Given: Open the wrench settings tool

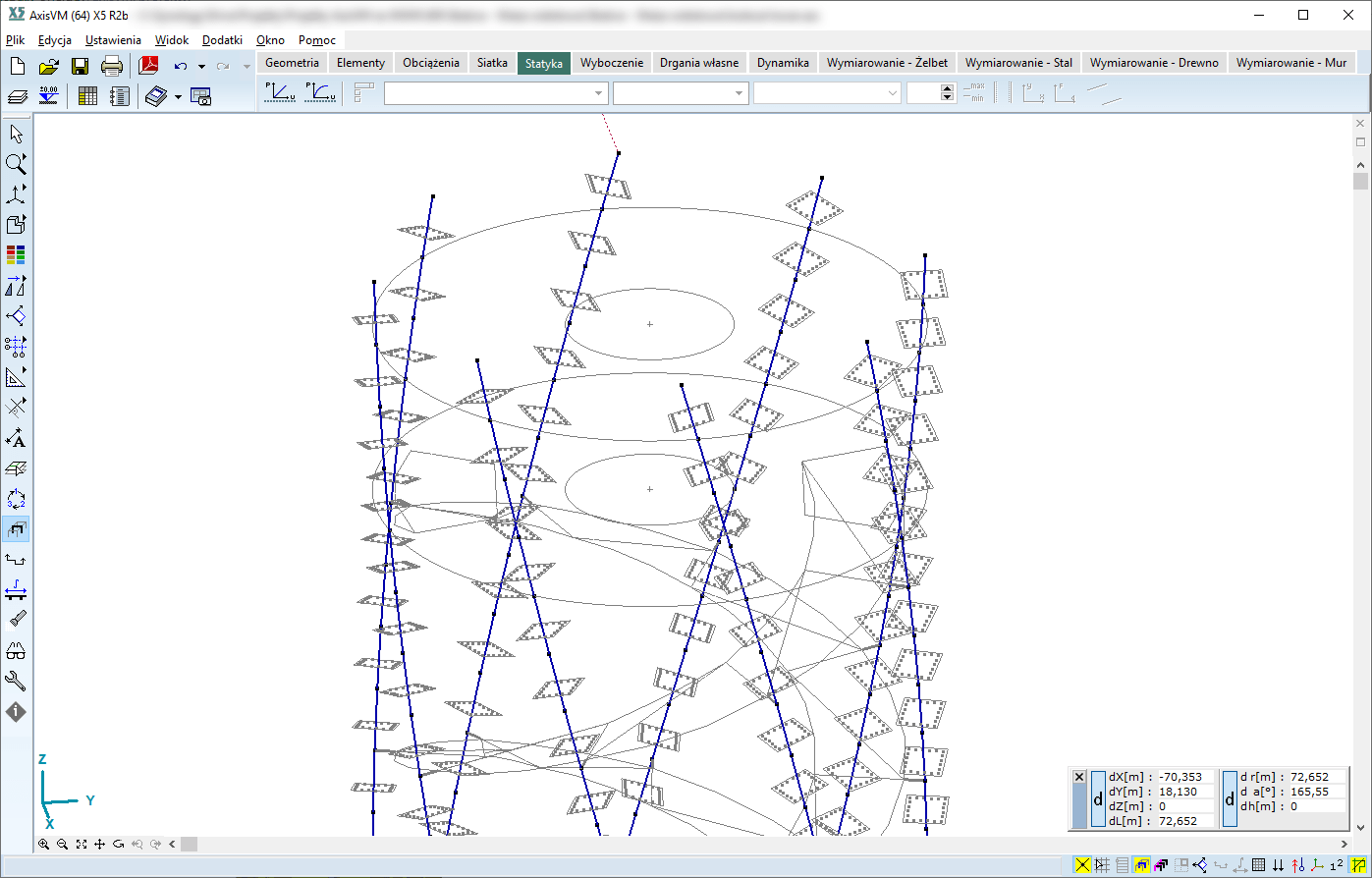Looking at the screenshot, I should coord(16,682).
